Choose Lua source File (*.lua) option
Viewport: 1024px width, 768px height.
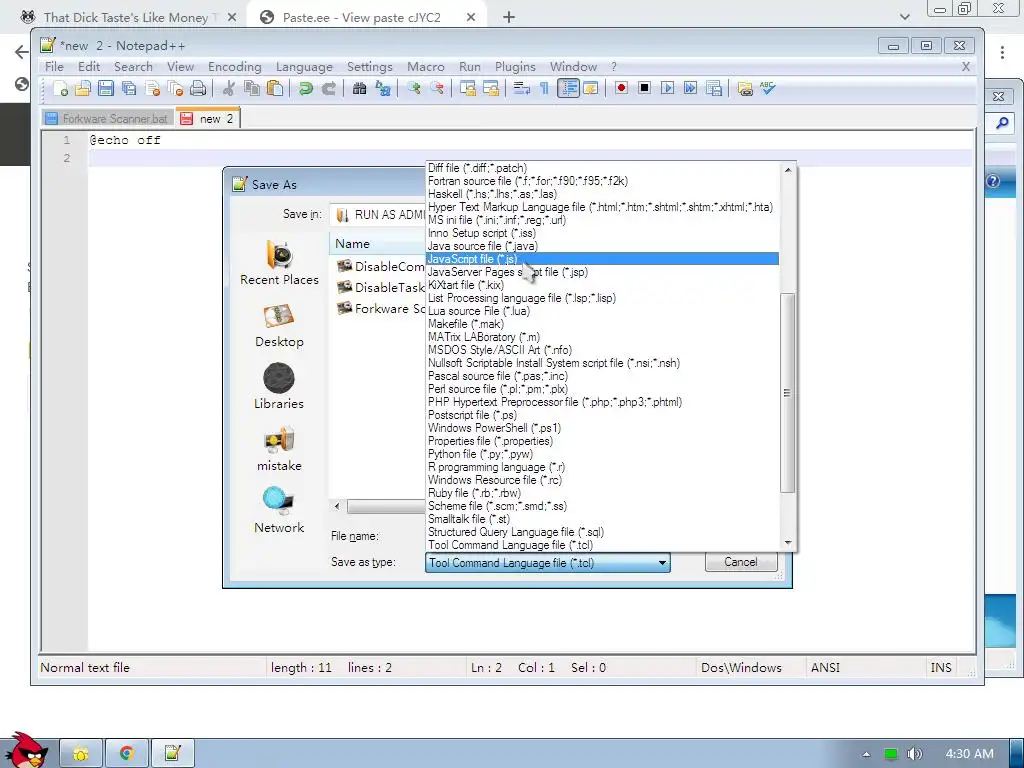point(601,311)
